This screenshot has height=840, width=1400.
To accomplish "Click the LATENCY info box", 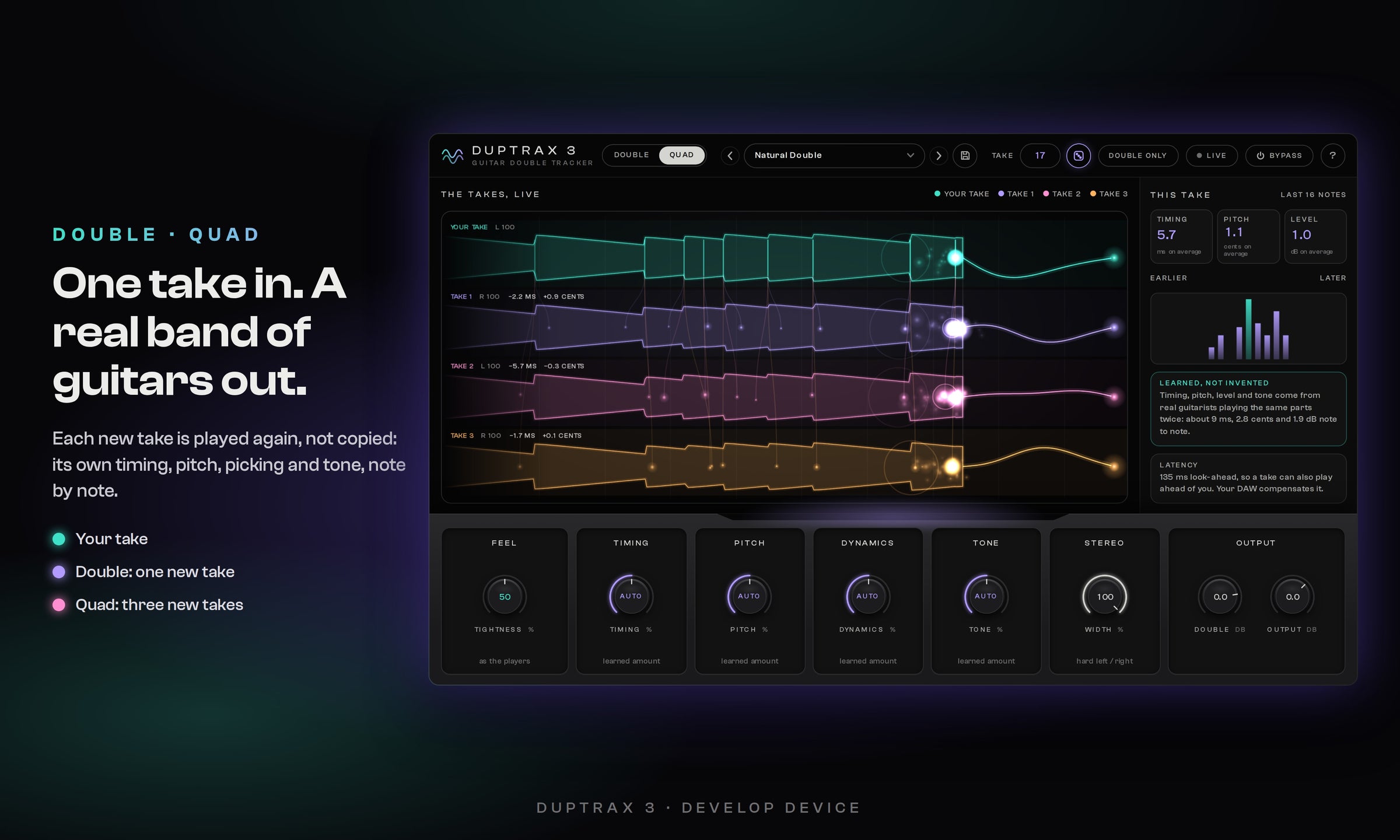I will pyautogui.click(x=1248, y=478).
